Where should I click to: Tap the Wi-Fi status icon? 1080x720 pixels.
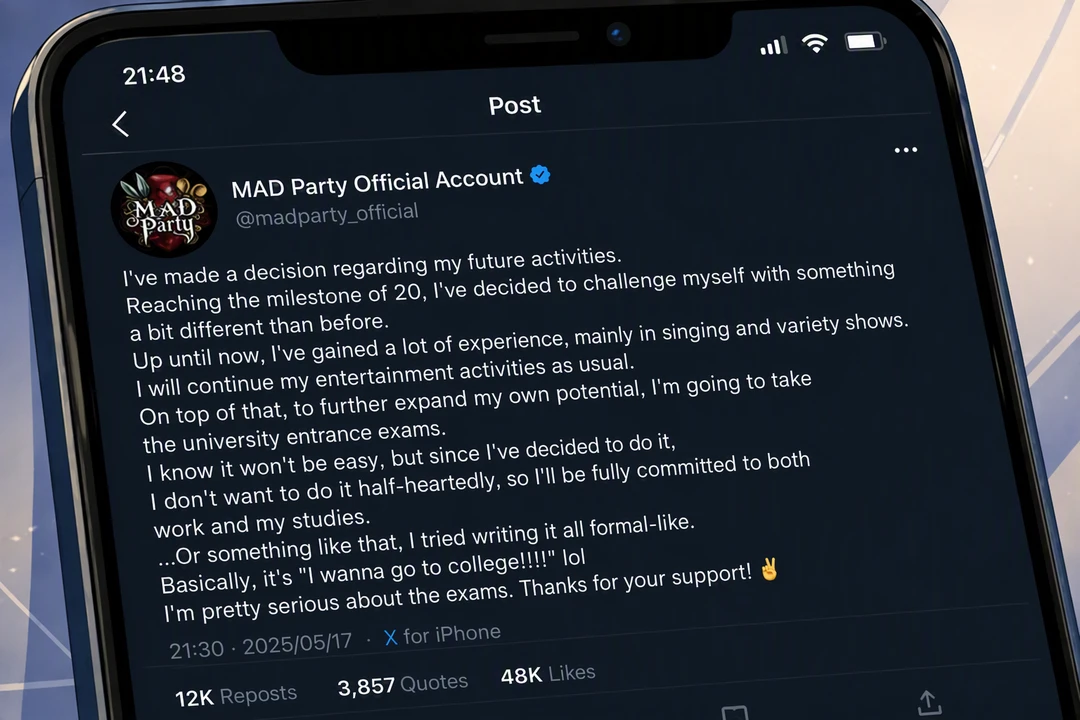click(x=815, y=44)
